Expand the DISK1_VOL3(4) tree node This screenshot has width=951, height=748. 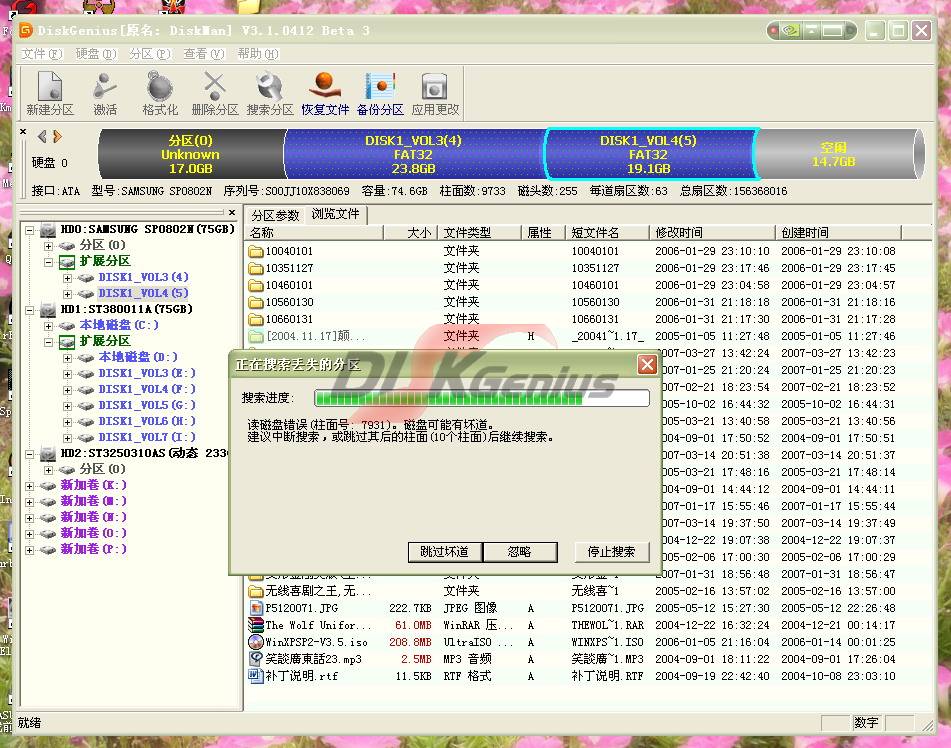[x=67, y=278]
